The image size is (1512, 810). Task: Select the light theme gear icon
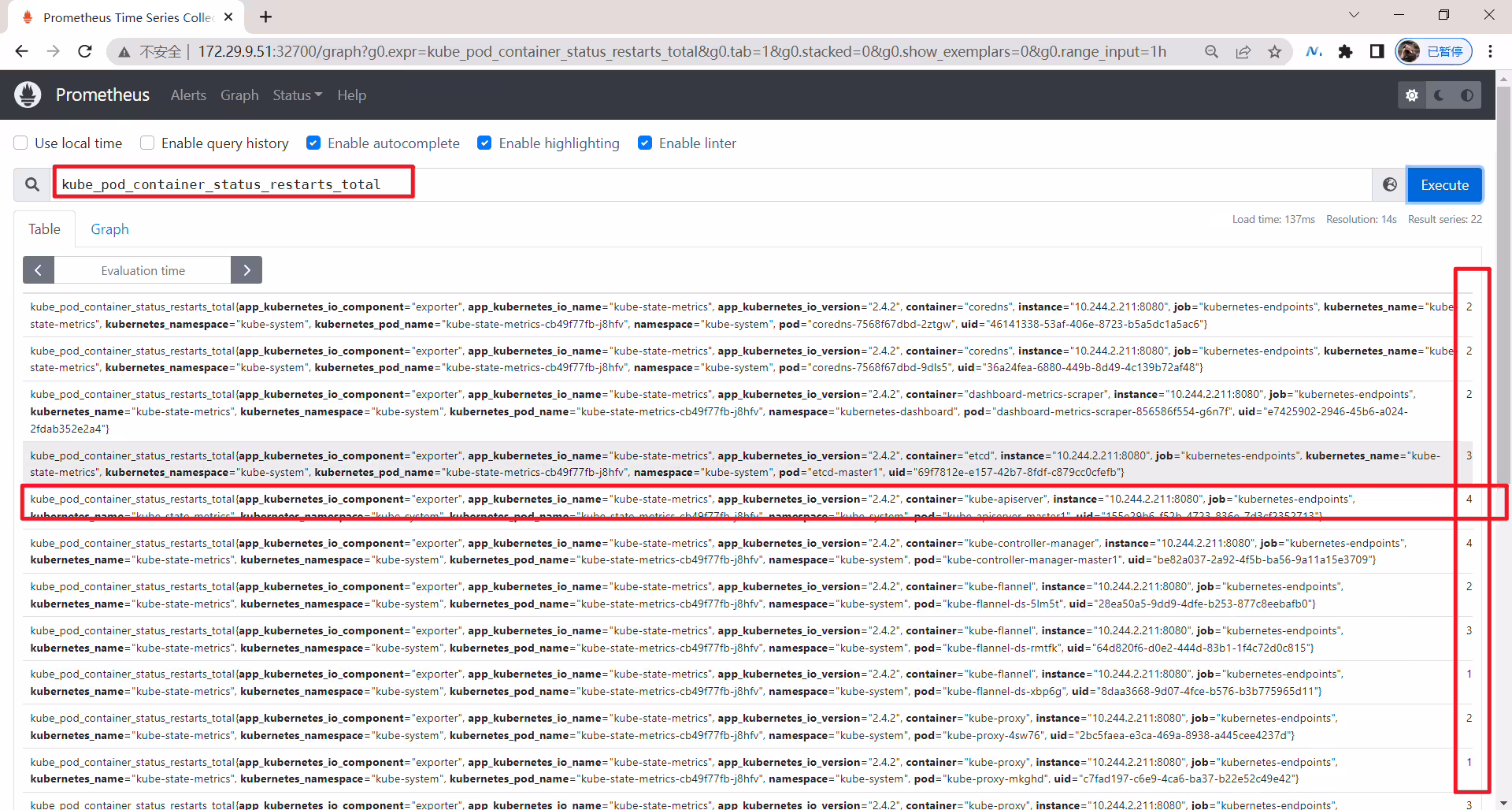[x=1412, y=95]
